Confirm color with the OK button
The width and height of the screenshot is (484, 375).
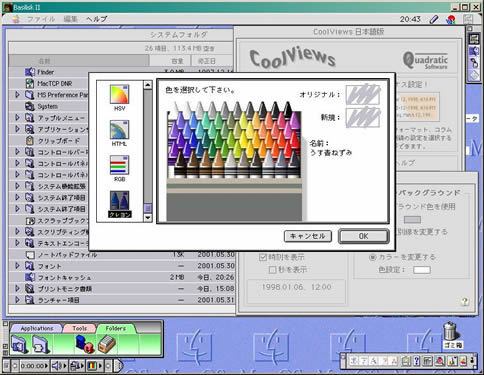click(x=364, y=236)
